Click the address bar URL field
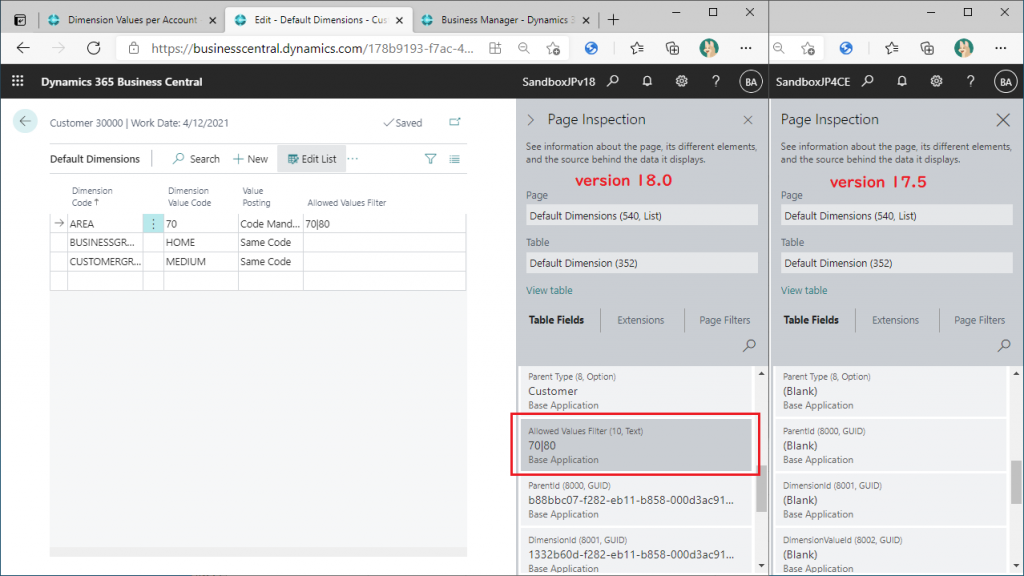Screen dimensions: 1024x576 coord(312,48)
